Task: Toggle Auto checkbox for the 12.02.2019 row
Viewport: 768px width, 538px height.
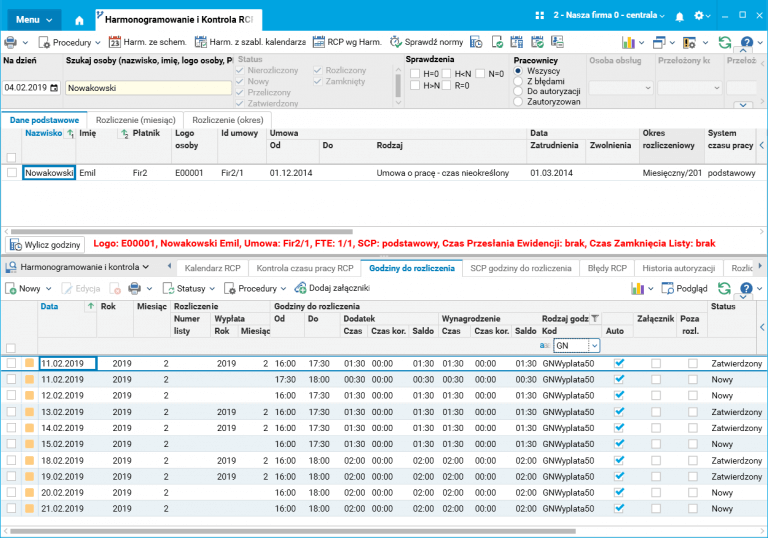Action: pos(619,395)
